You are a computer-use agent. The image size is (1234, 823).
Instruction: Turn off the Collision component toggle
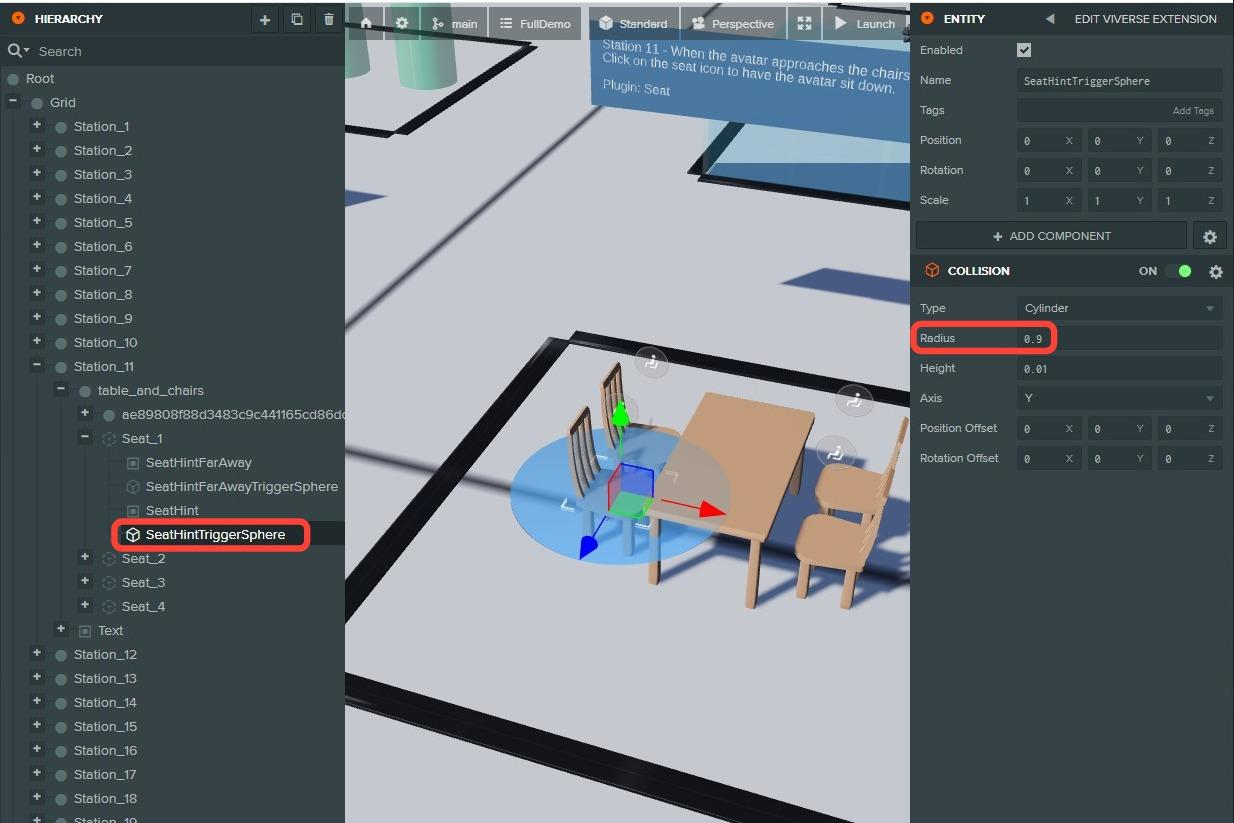pyautogui.click(x=1178, y=271)
